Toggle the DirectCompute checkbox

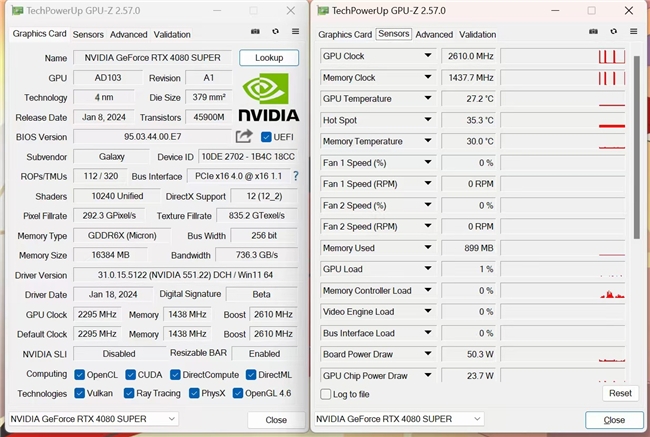[175, 375]
